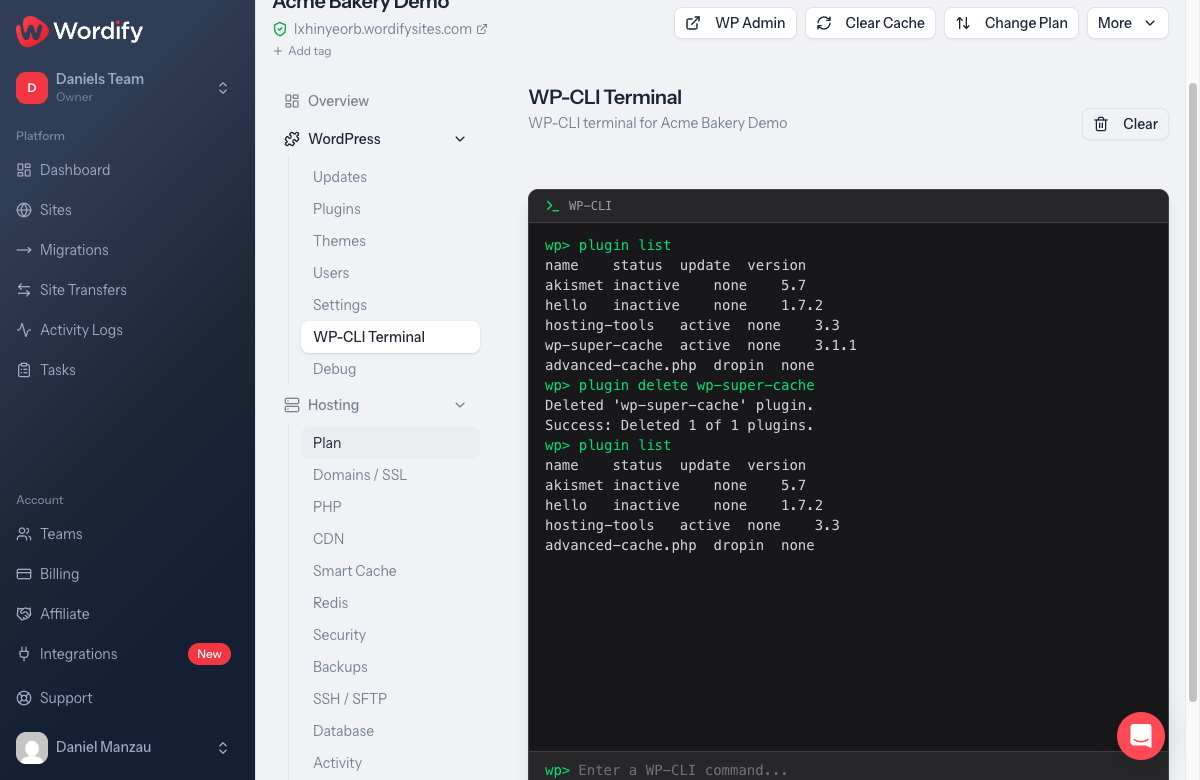Open the Daniels Team switcher chevrons
The image size is (1200, 780).
tap(223, 88)
